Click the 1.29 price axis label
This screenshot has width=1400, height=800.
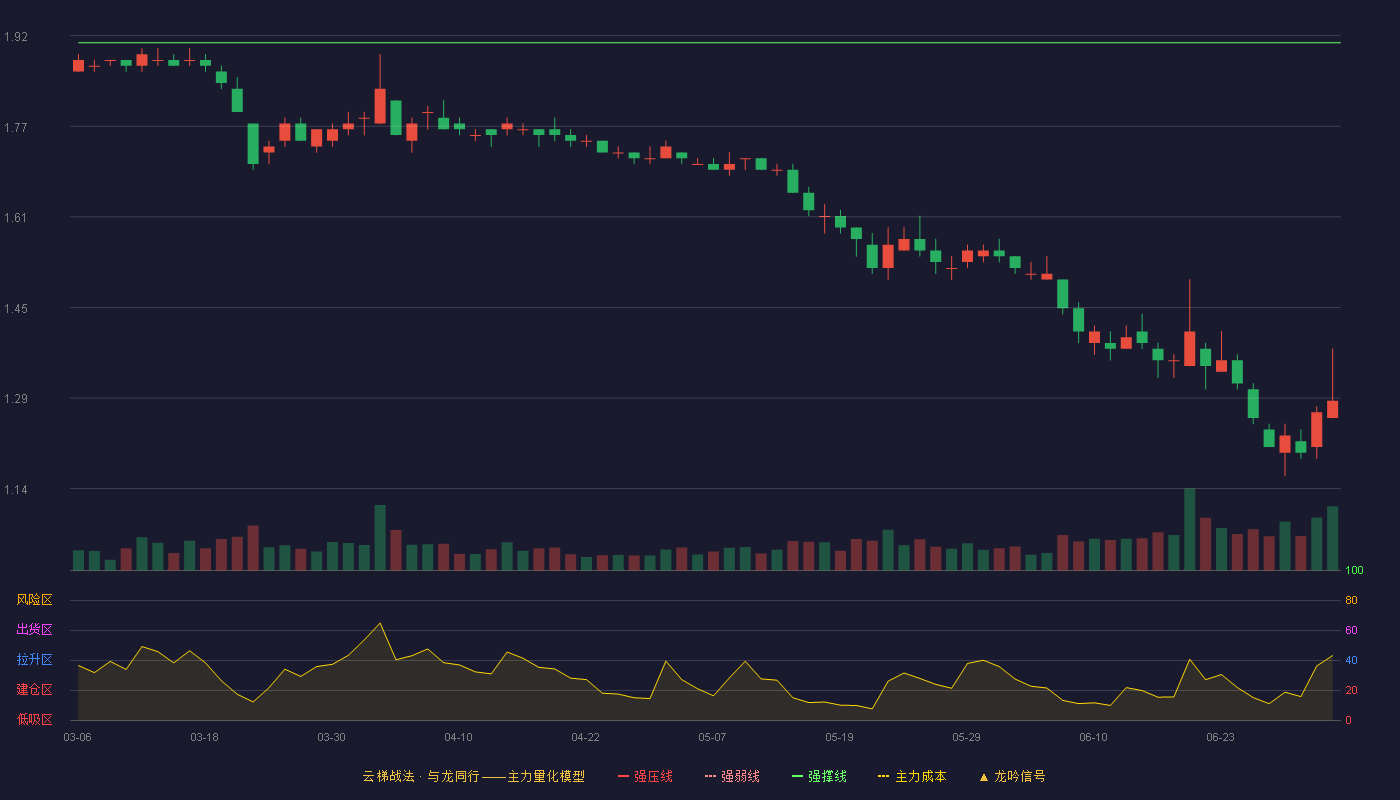click(16, 399)
